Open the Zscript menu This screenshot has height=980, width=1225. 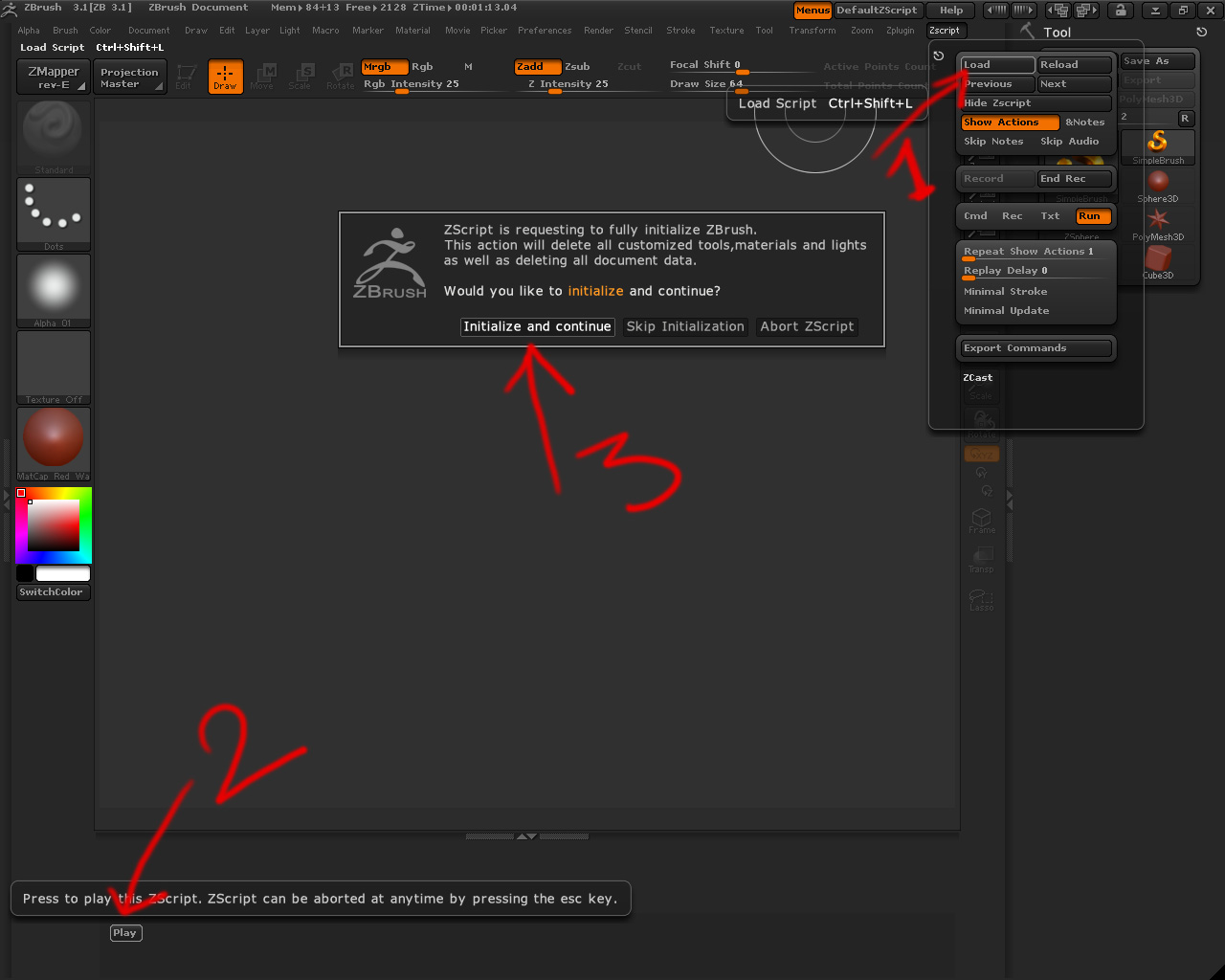pyautogui.click(x=945, y=31)
